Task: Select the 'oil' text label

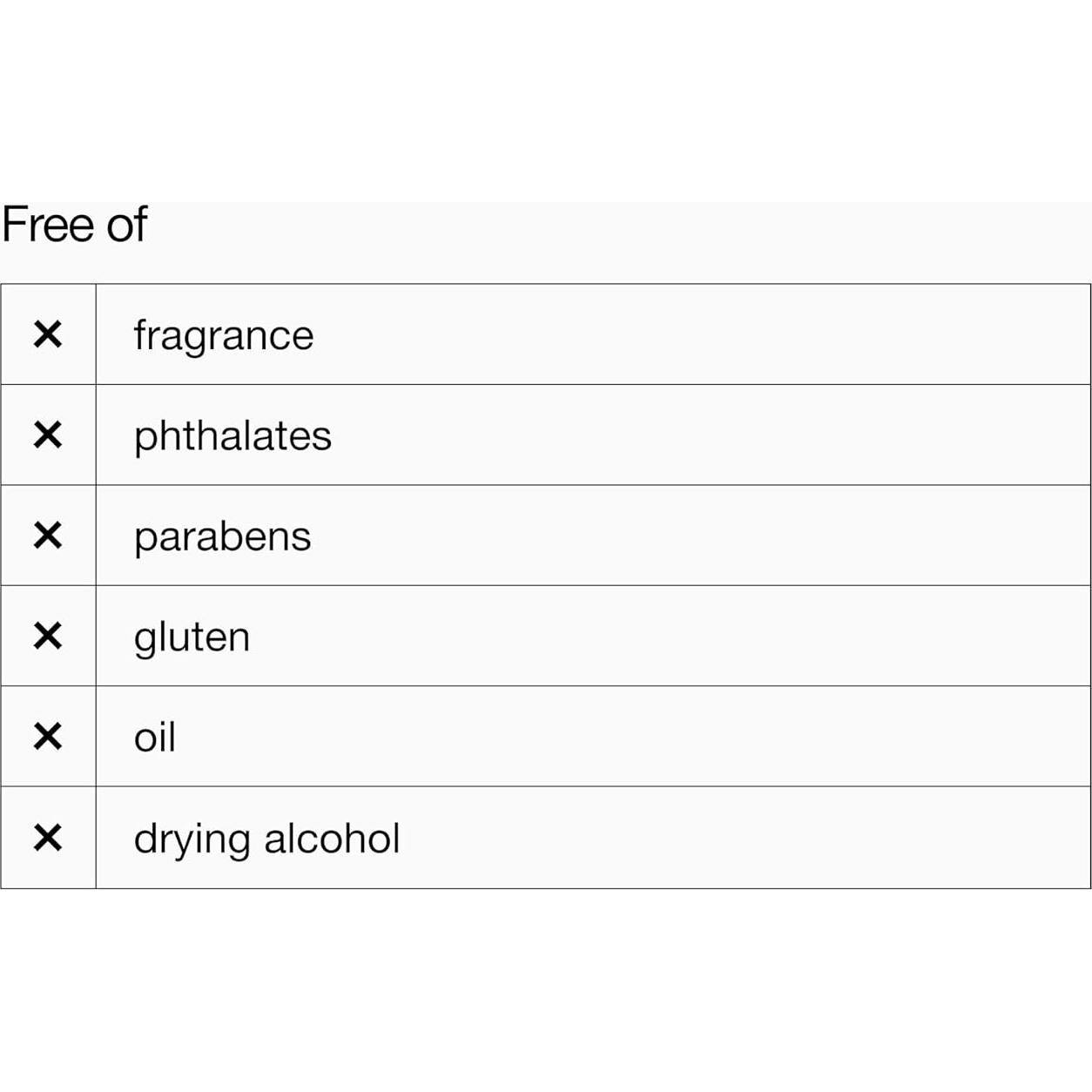Action: pos(154,738)
